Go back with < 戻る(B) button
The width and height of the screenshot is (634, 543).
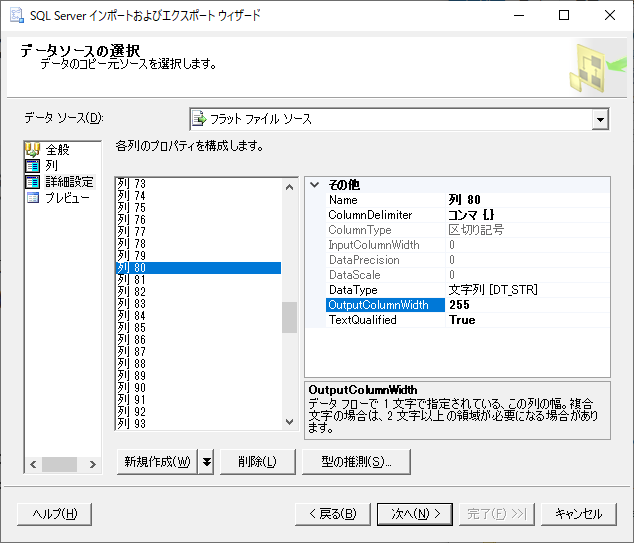coord(333,514)
